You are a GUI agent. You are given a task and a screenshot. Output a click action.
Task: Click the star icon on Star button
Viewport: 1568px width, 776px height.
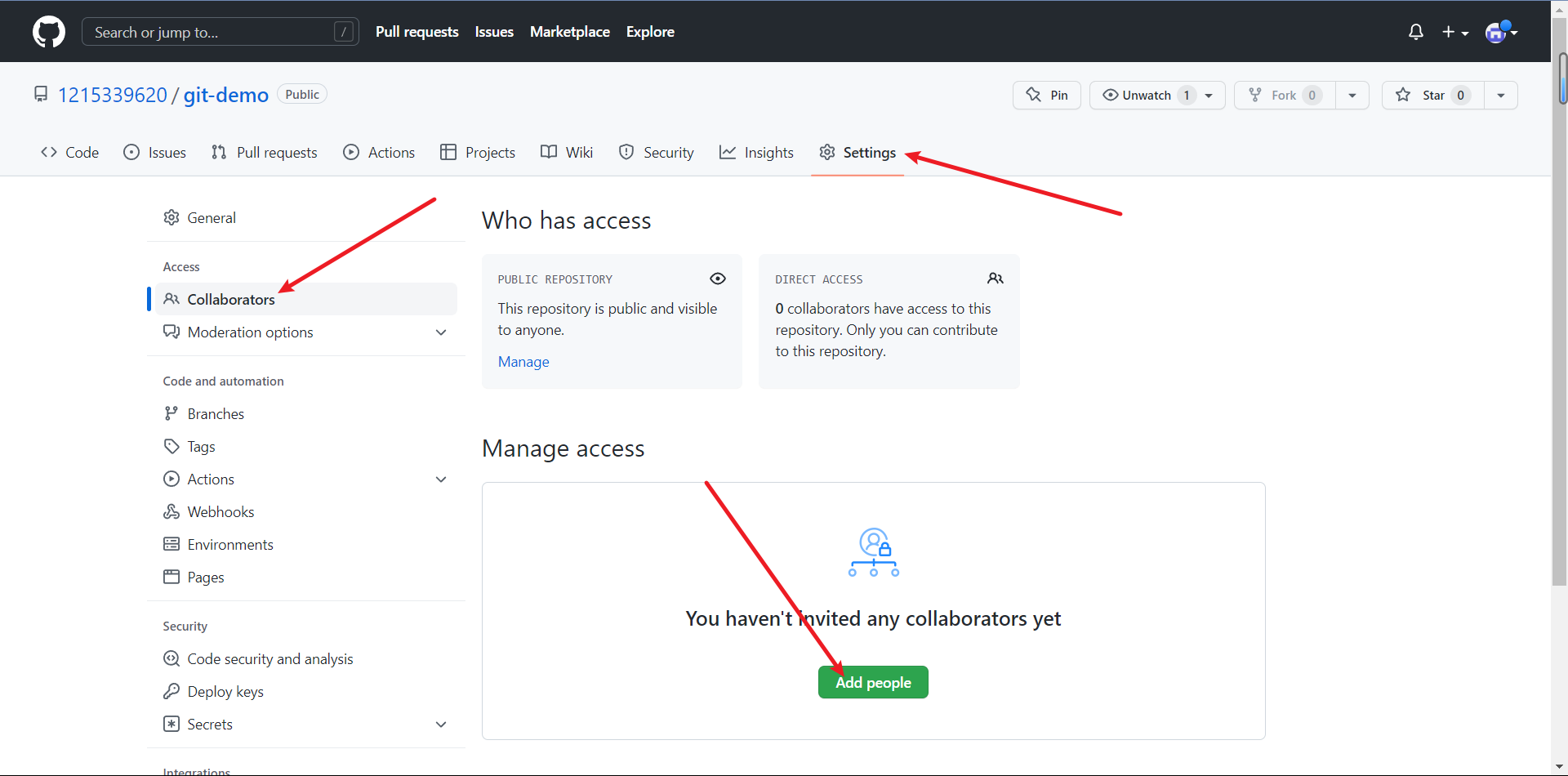pos(1403,95)
